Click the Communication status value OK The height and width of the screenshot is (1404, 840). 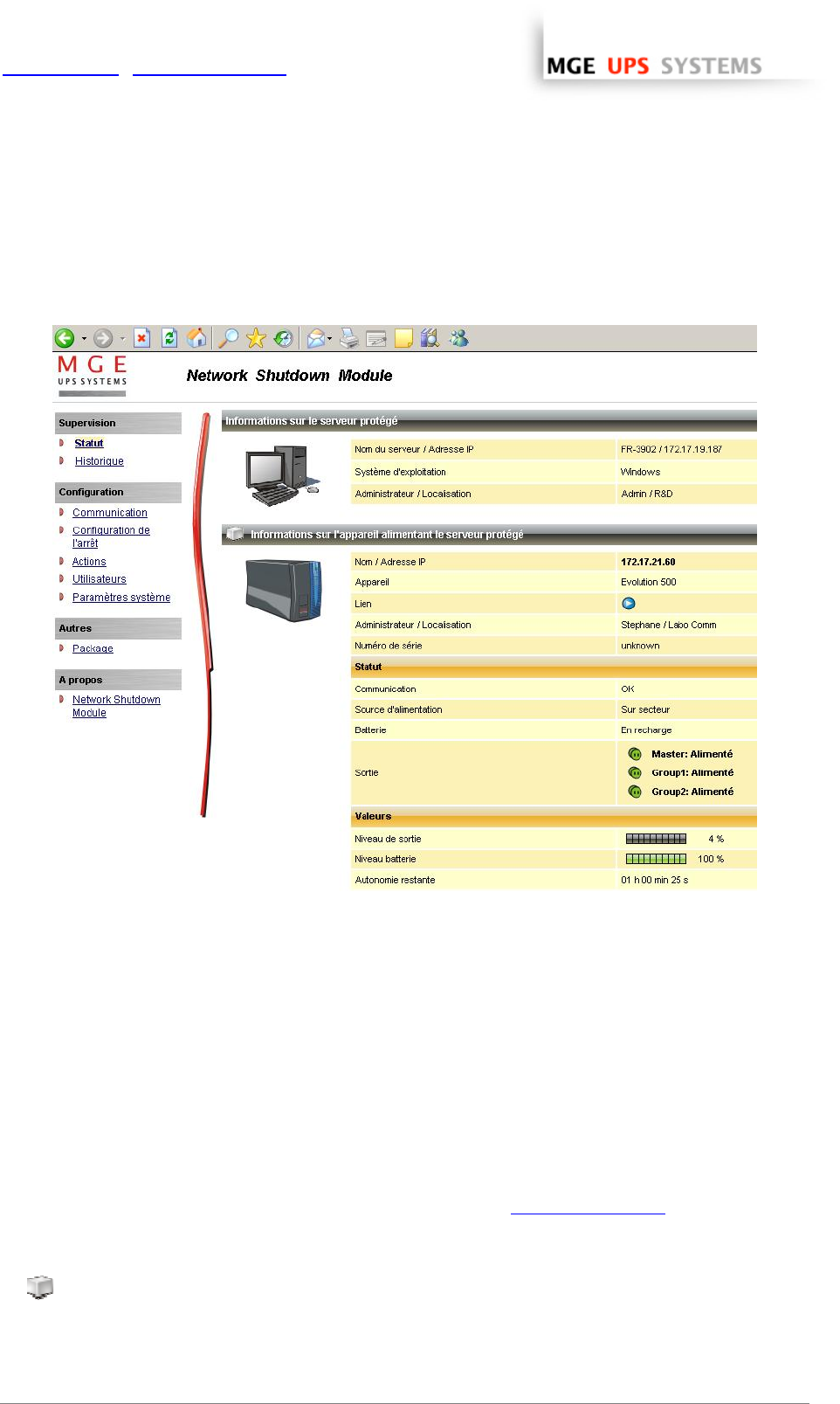(628, 688)
